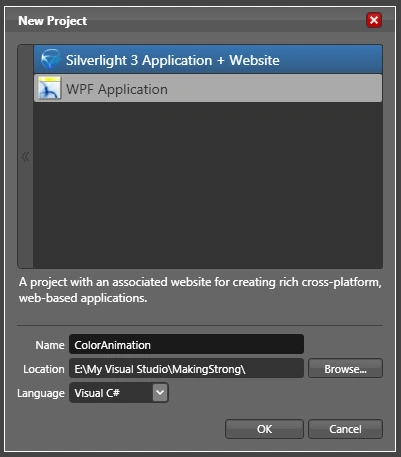401x457 pixels.
Task: Select Silverlight 3 Application + Website label
Action: tap(173, 60)
